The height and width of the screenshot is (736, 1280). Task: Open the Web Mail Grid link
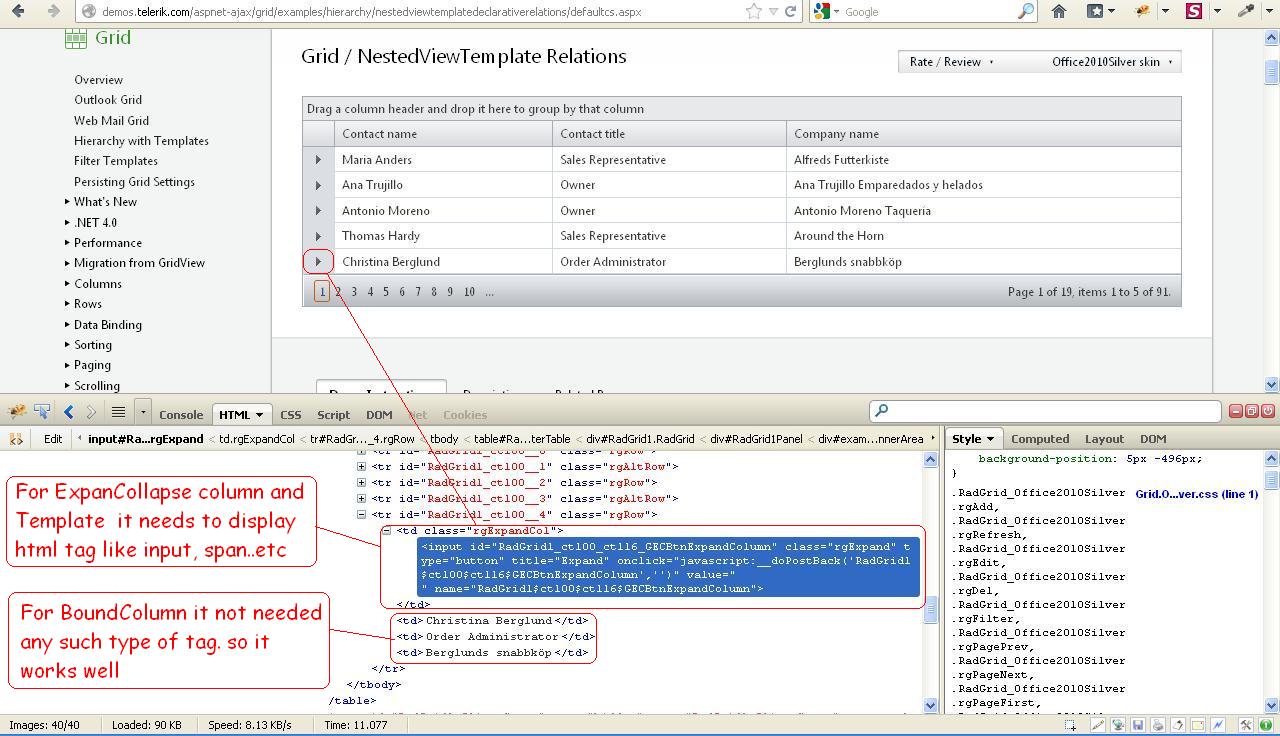click(x=111, y=121)
